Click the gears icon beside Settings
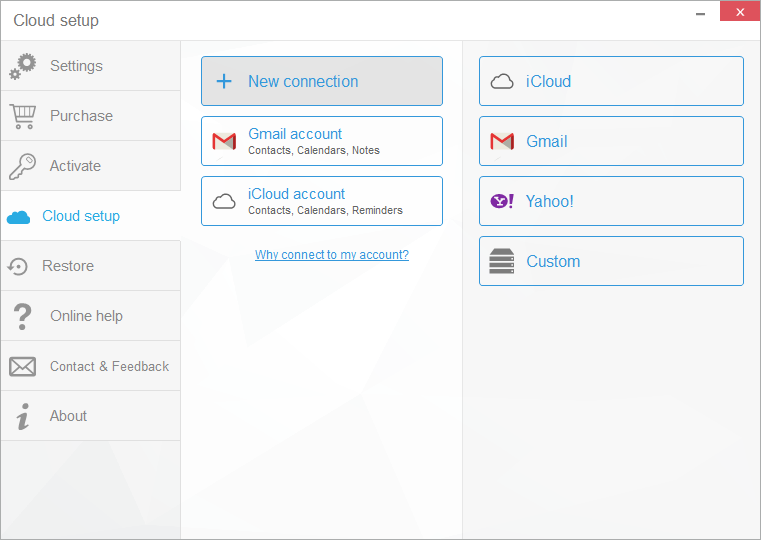 pyautogui.click(x=22, y=66)
